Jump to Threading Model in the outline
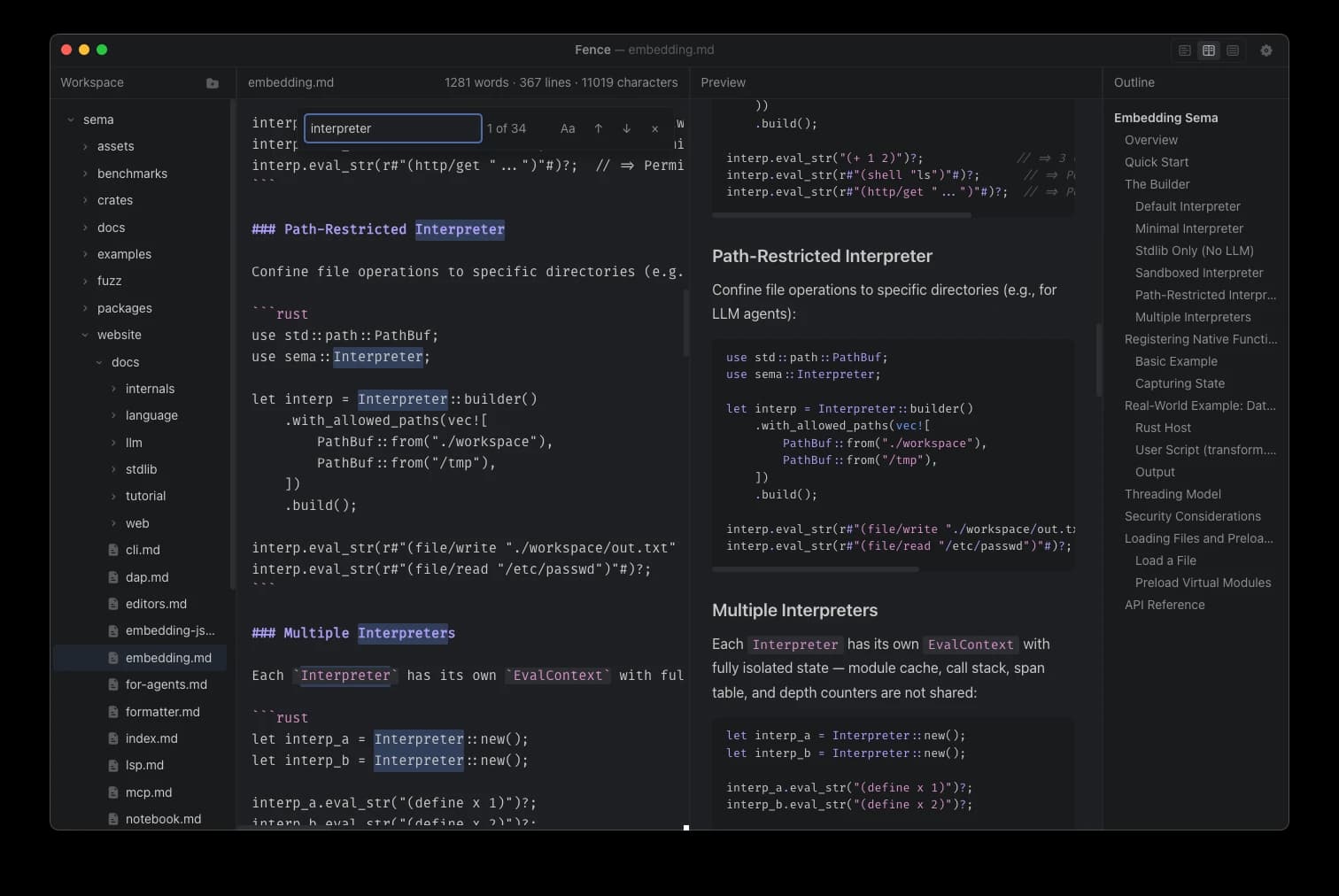Image resolution: width=1339 pixels, height=896 pixels. (1173, 494)
